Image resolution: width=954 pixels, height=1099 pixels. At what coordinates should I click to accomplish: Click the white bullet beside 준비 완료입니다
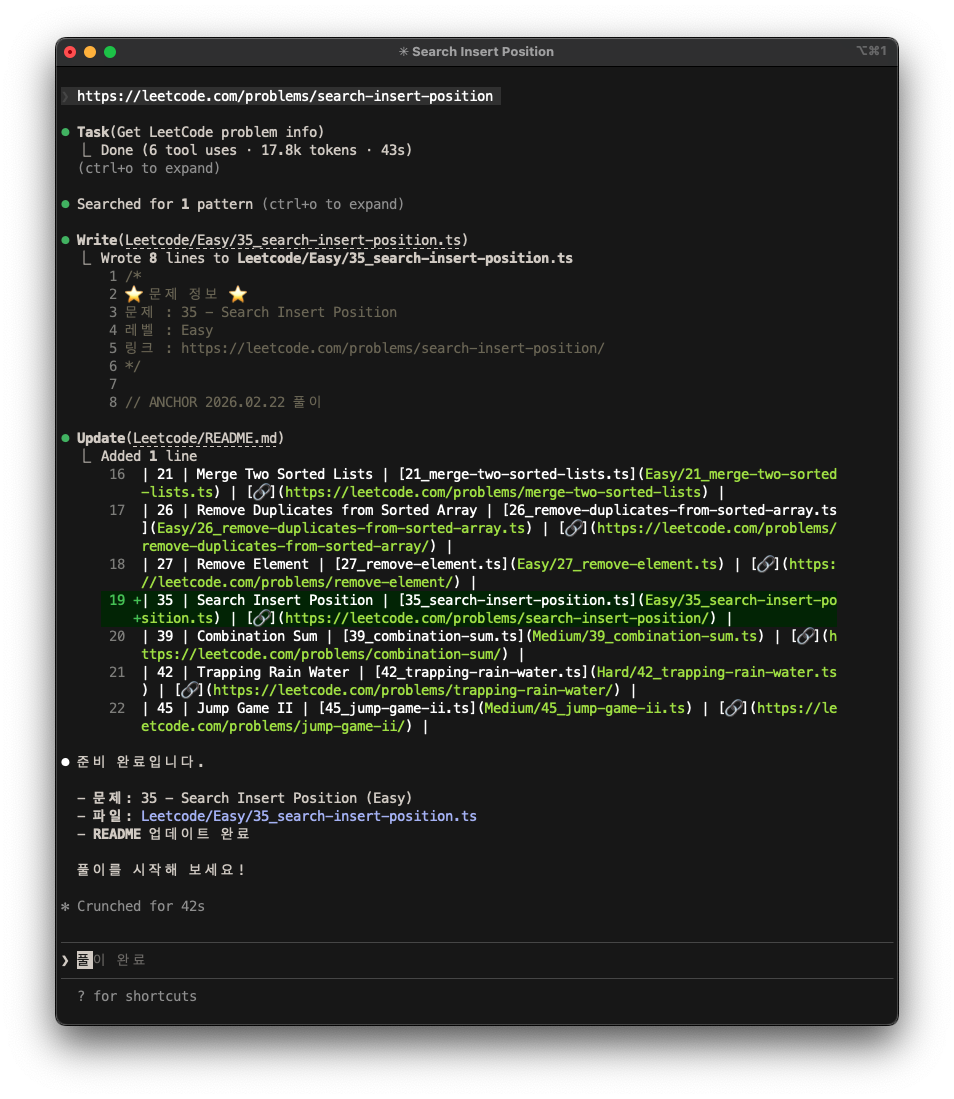65,762
